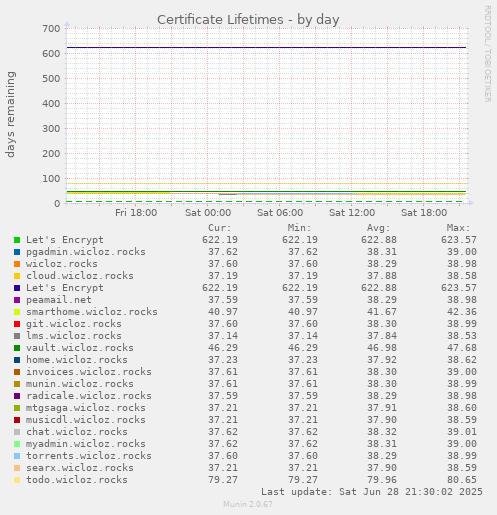The height and width of the screenshot is (515, 497).
Task: Click the Cur: column header
Action: [x=220, y=228]
